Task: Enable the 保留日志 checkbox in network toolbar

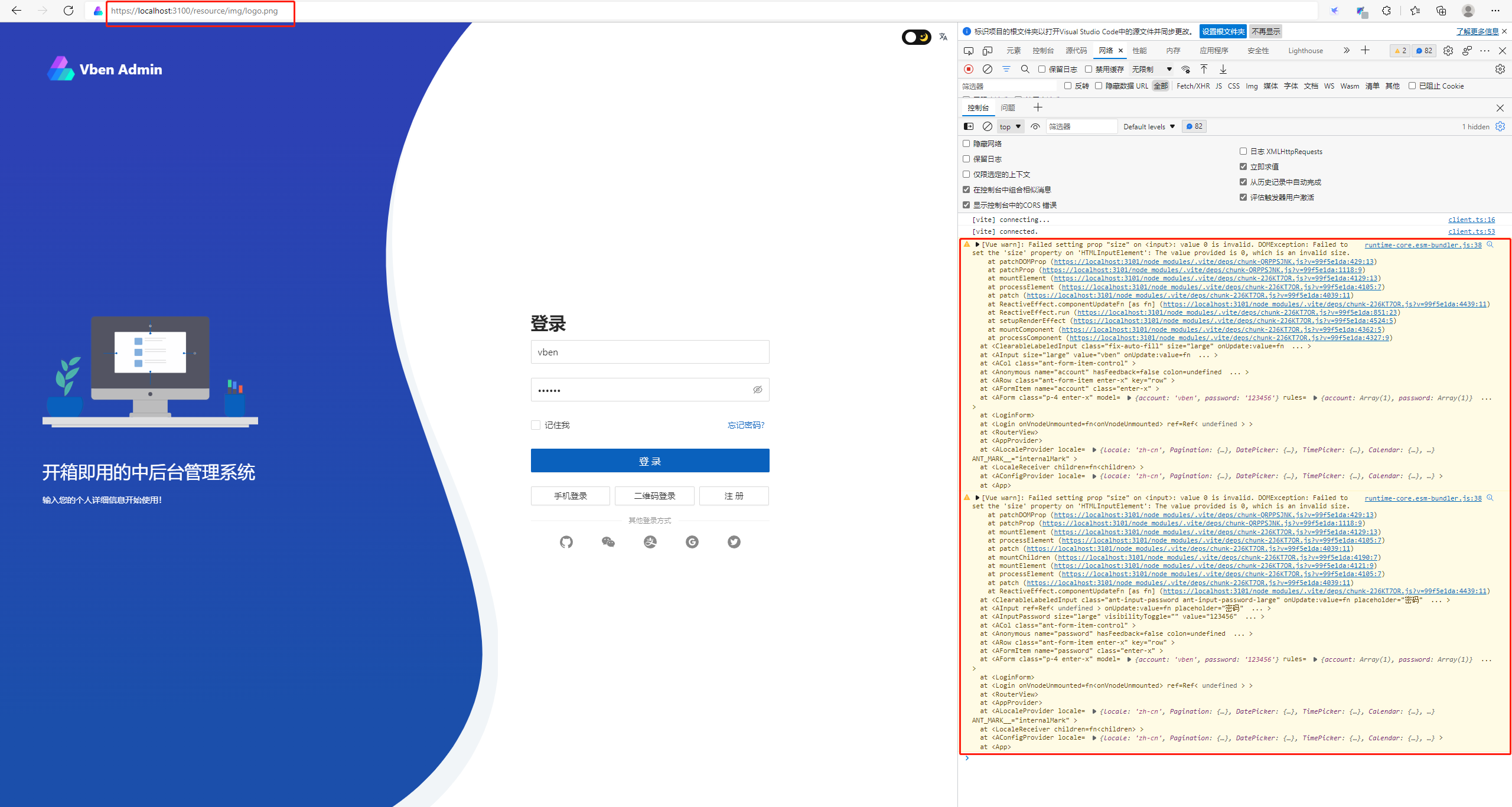Action: (1042, 69)
